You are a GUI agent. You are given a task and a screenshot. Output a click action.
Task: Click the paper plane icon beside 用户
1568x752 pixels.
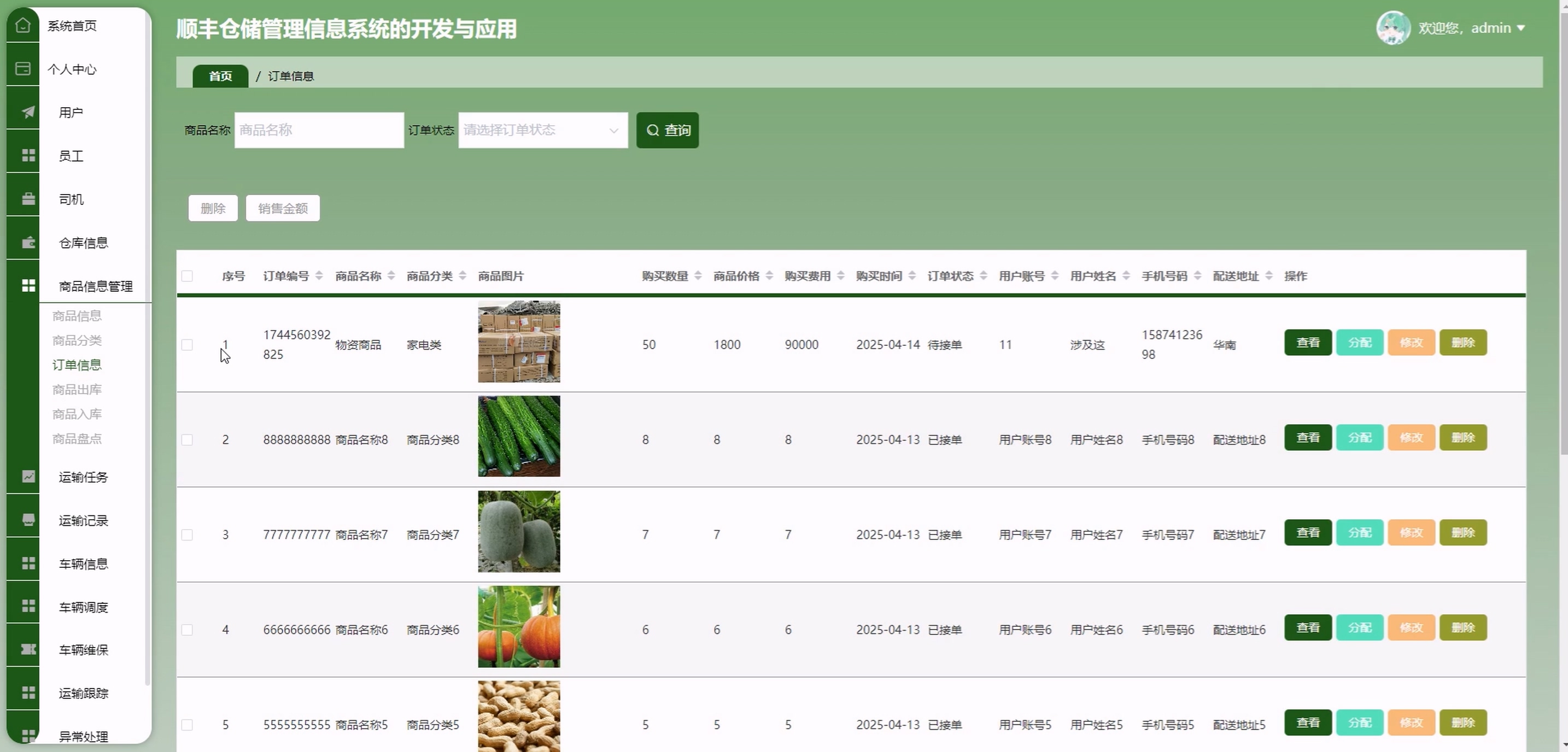click(x=28, y=112)
